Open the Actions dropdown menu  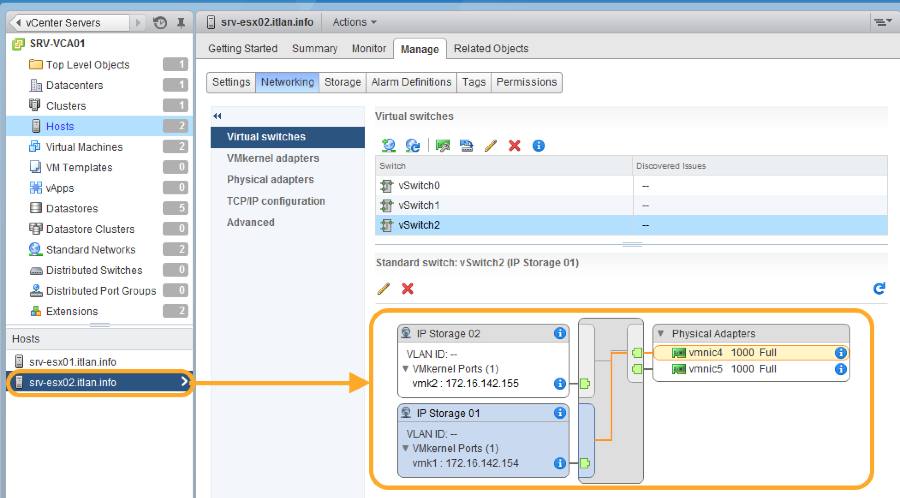(354, 22)
